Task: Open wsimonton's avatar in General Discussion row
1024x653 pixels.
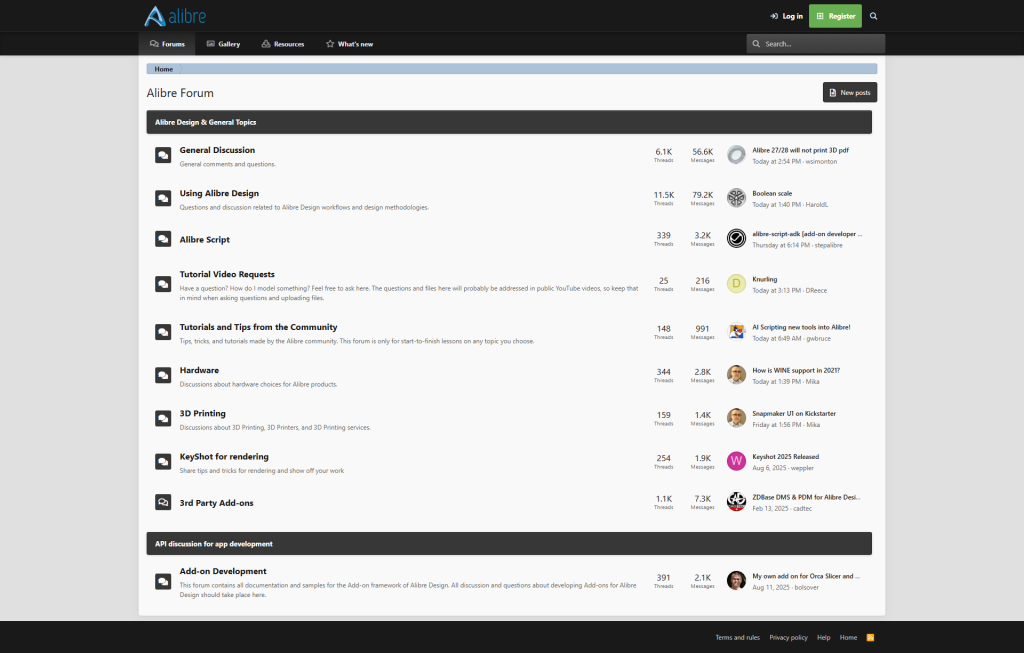Action: [x=736, y=155]
